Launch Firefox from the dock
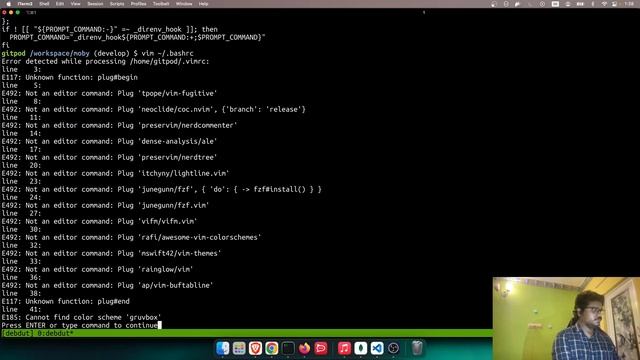 [304, 348]
